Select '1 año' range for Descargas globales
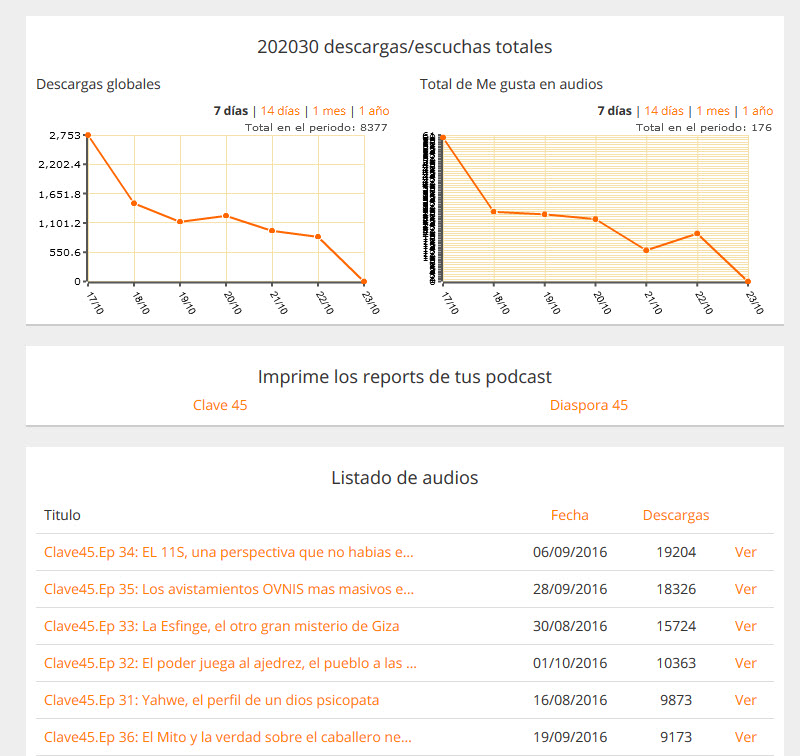Screen dimensions: 800x756 point(374,111)
